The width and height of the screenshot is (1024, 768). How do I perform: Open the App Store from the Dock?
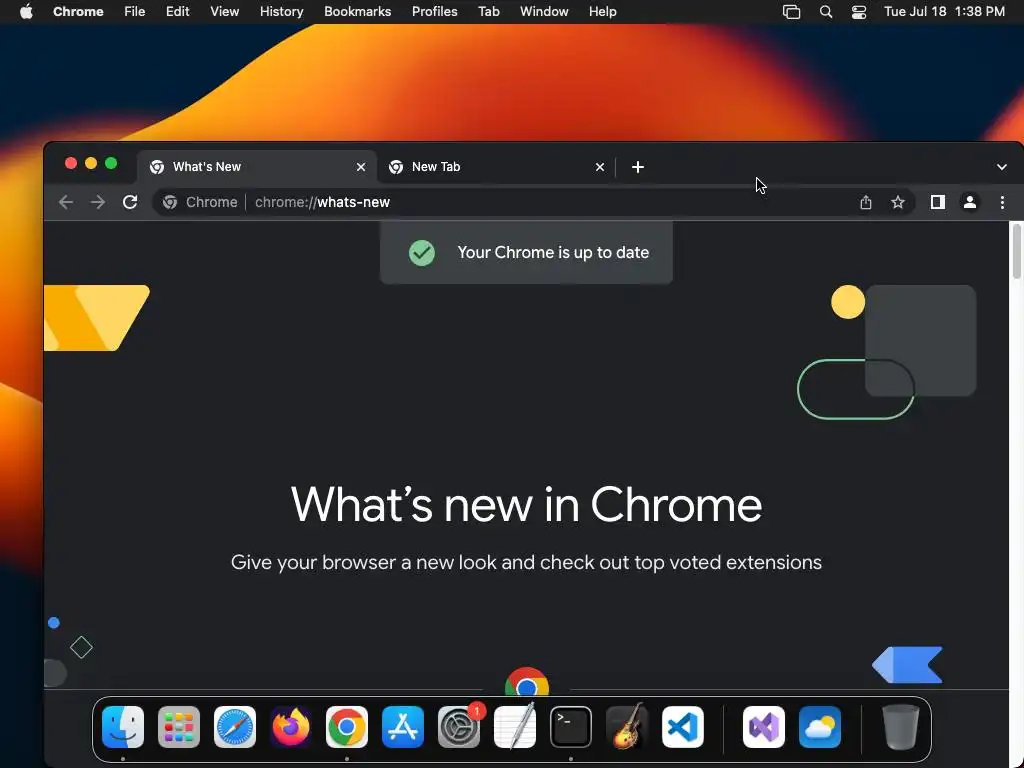[x=403, y=727]
